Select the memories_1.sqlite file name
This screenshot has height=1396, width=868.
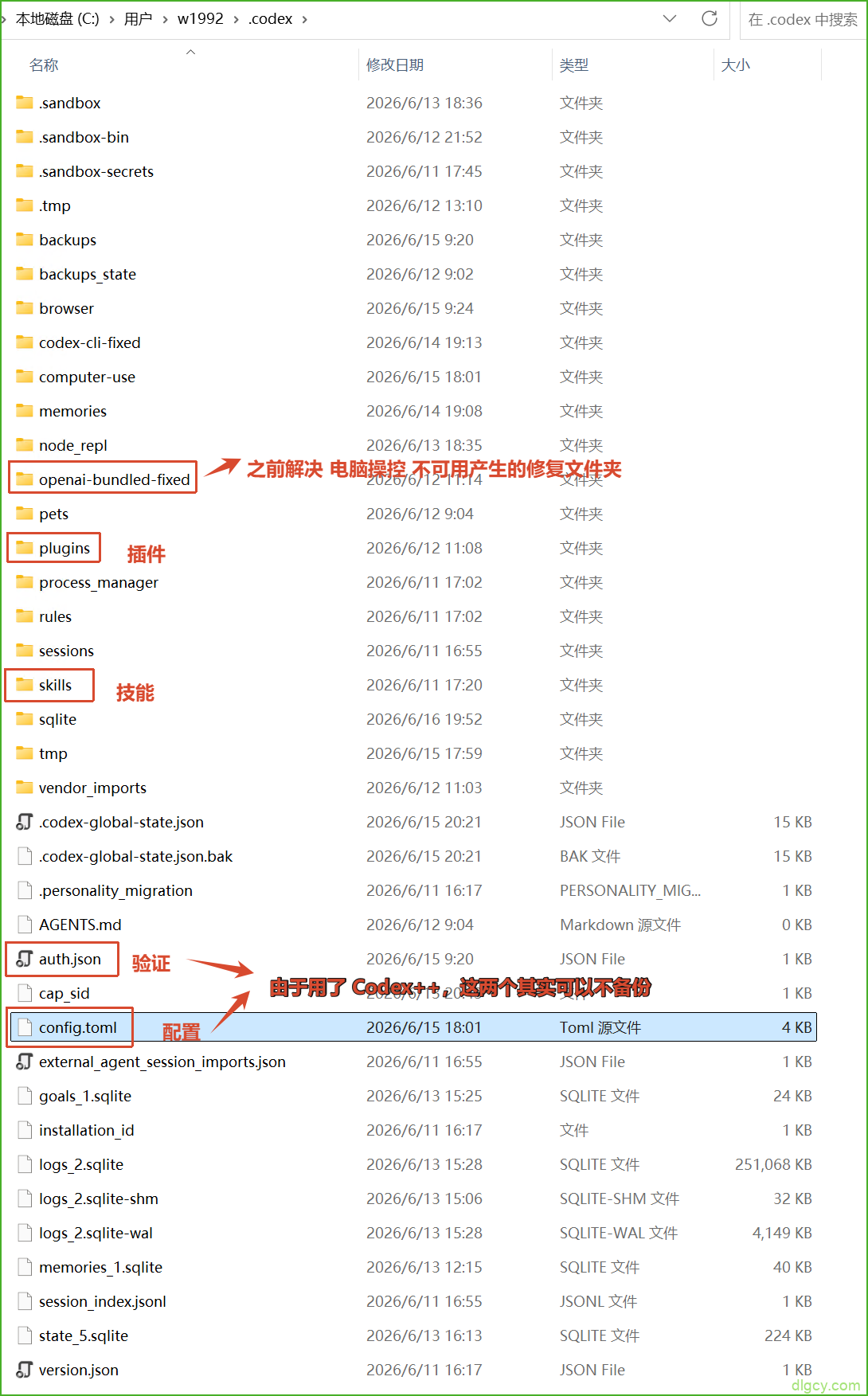(101, 1267)
